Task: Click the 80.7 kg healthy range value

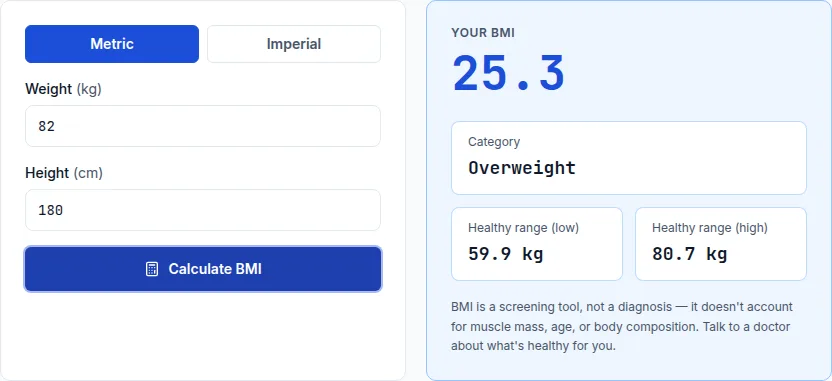Action: pyautogui.click(x=689, y=254)
